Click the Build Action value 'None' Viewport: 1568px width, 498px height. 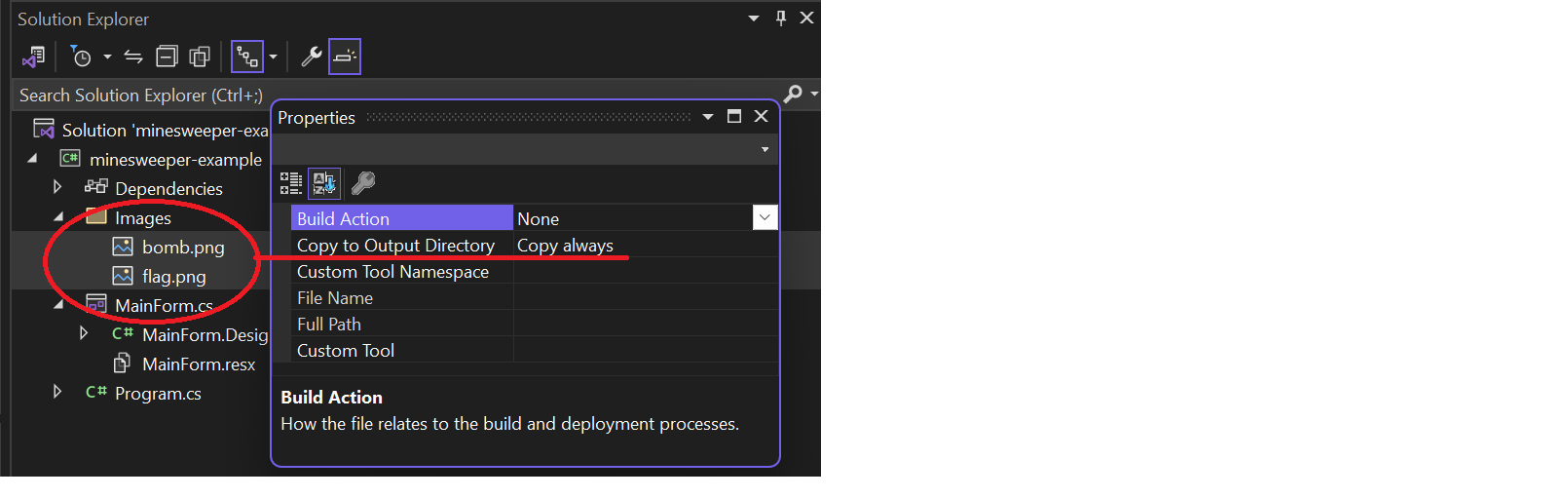pos(538,219)
